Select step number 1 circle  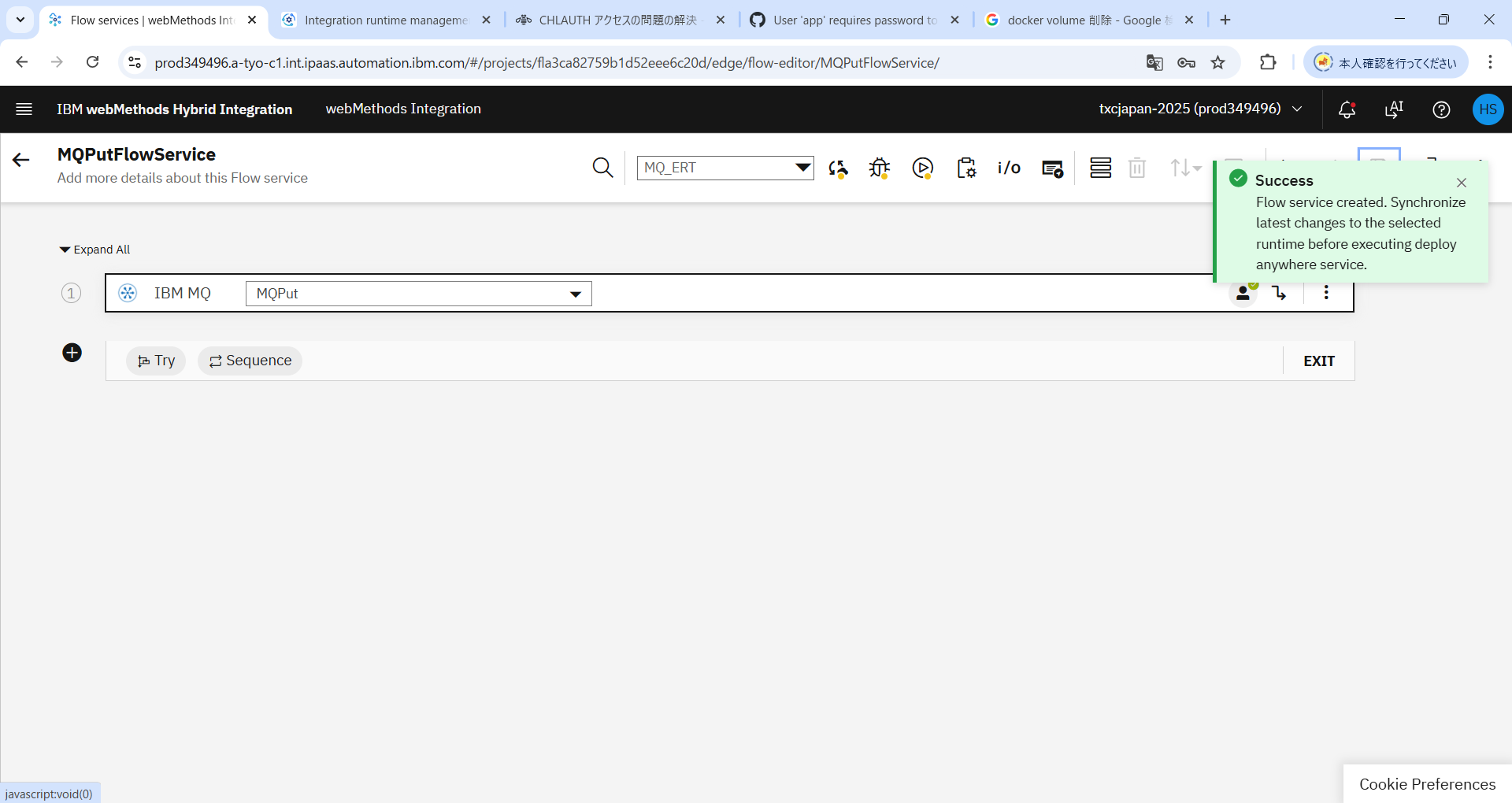[71, 294]
